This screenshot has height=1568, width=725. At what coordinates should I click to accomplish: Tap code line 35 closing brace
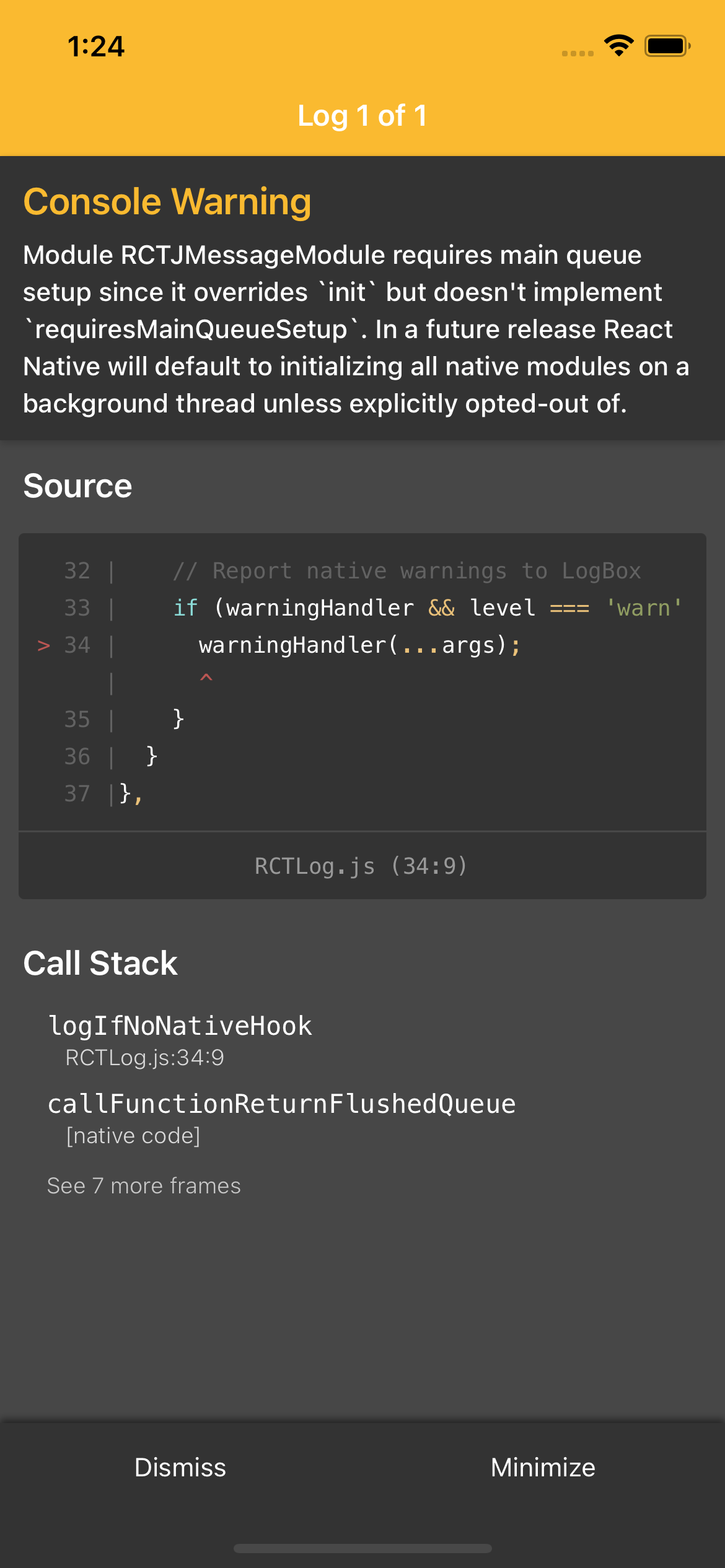178,720
